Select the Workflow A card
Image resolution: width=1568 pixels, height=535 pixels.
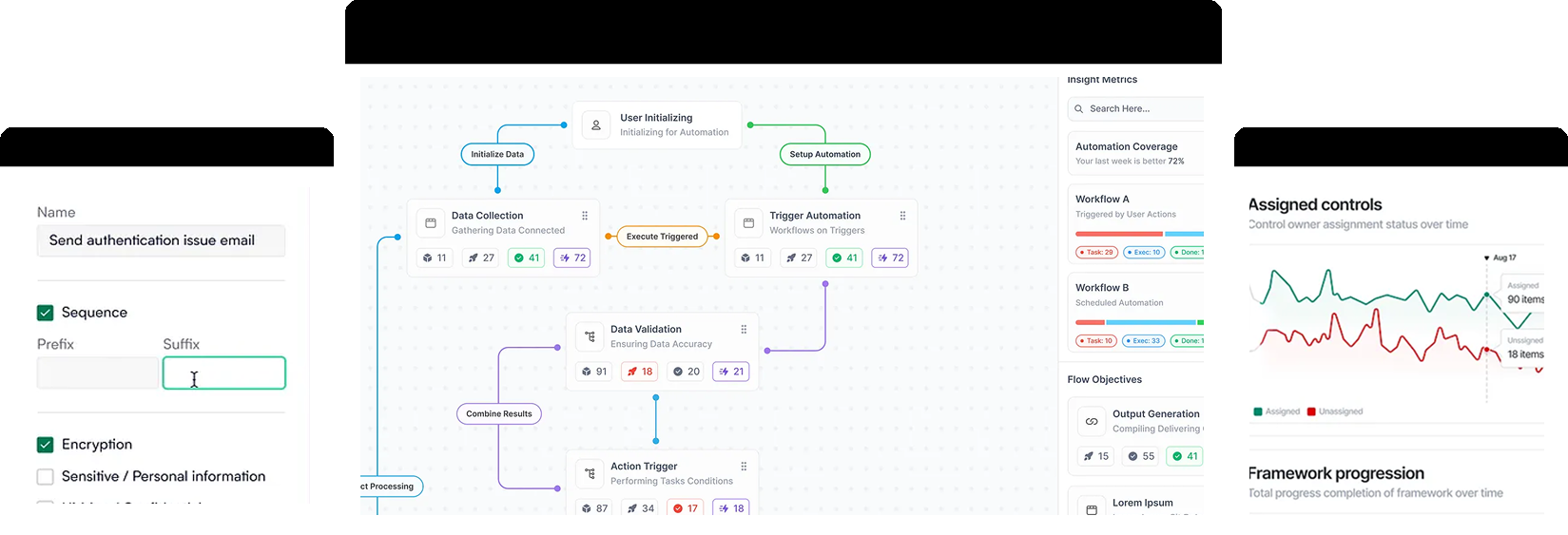point(1136,224)
